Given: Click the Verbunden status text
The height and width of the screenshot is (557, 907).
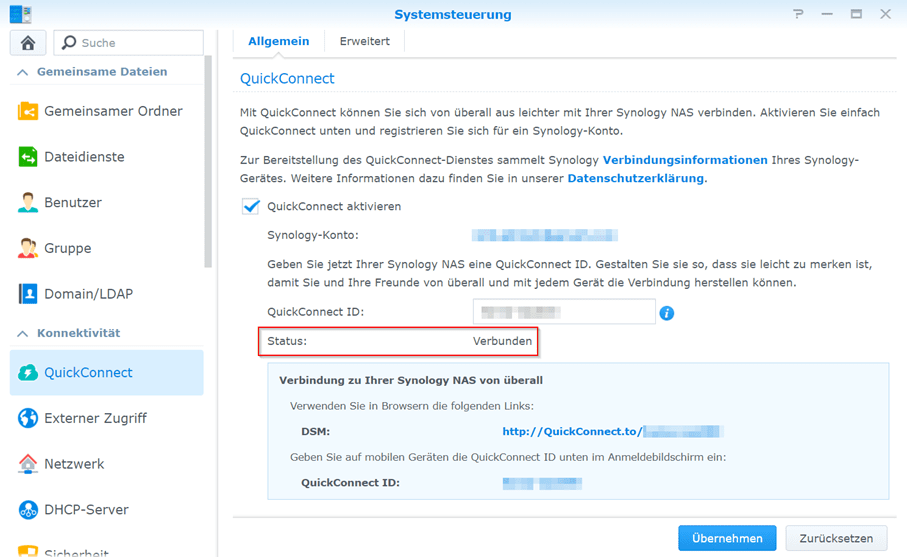Looking at the screenshot, I should [x=502, y=341].
